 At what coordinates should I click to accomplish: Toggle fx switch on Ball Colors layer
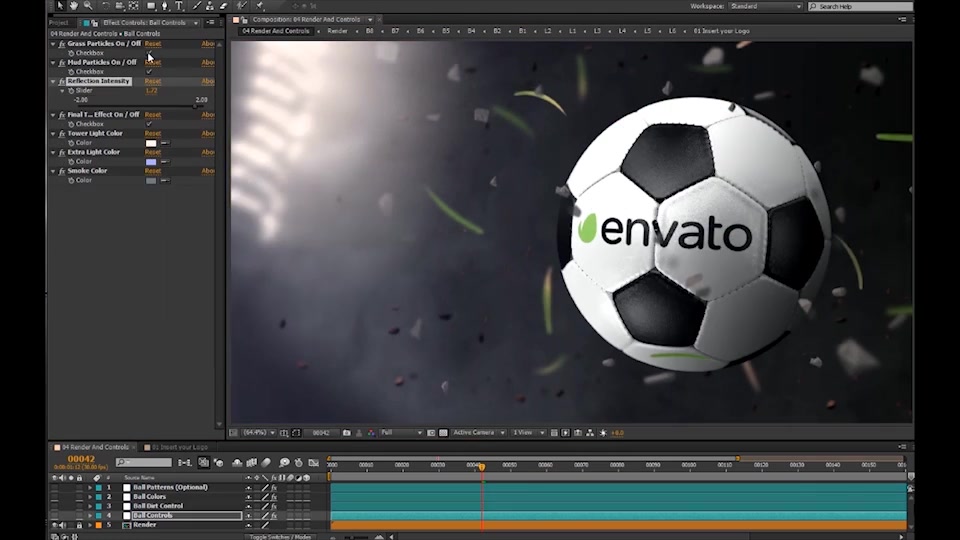(x=274, y=497)
